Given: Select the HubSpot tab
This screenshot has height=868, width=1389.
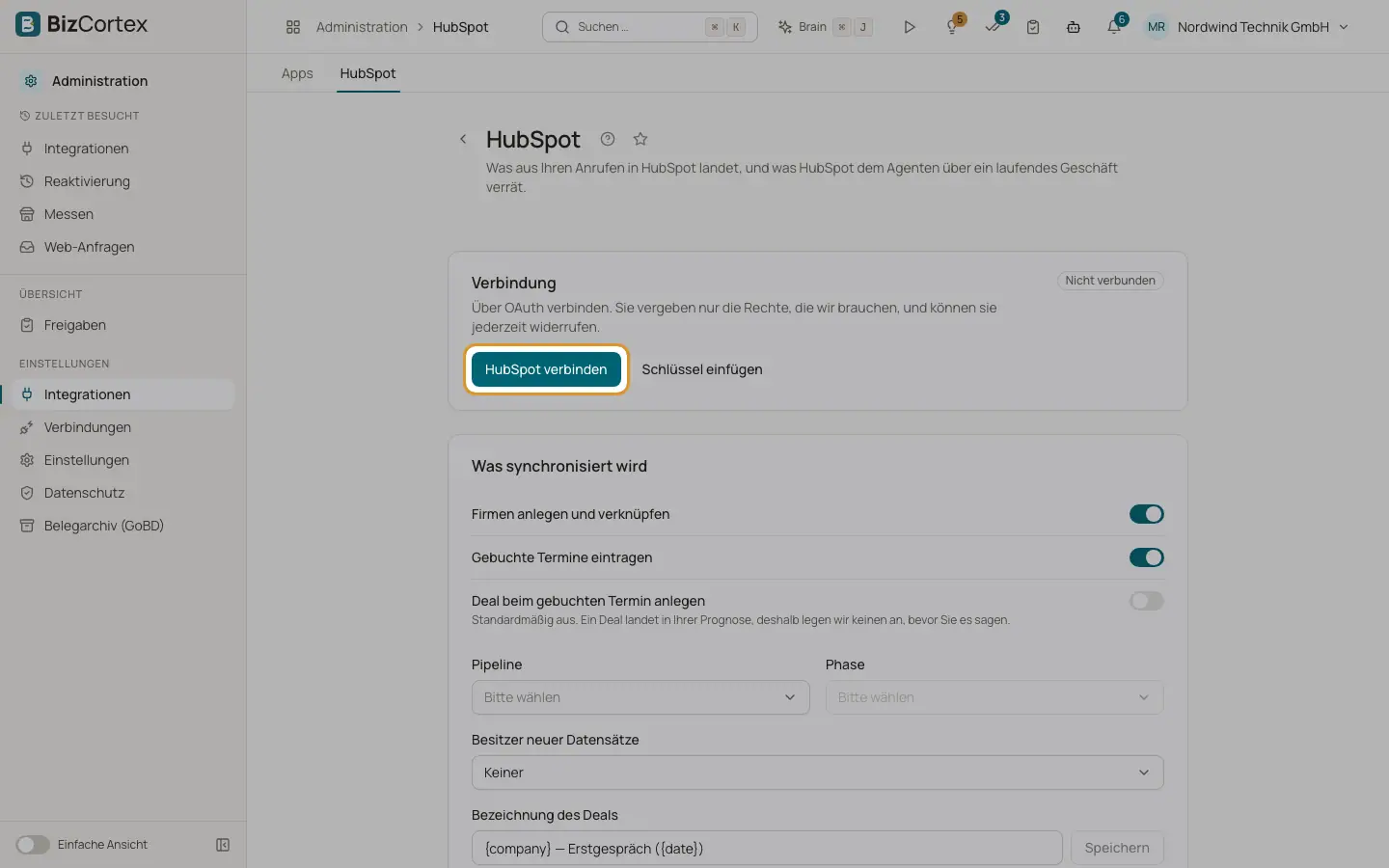Looking at the screenshot, I should (368, 73).
